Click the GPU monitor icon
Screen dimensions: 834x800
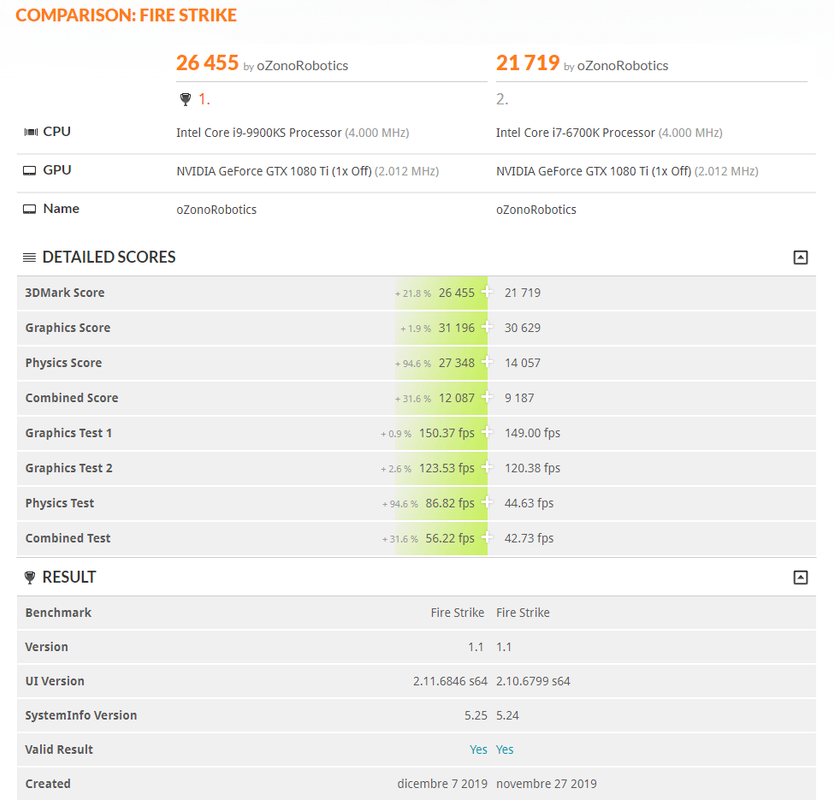tap(29, 170)
